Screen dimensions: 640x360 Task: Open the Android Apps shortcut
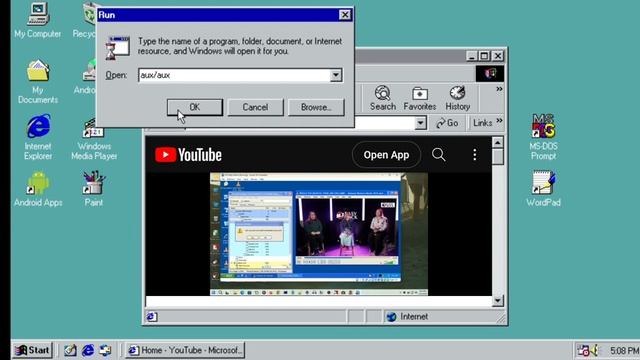coord(38,189)
